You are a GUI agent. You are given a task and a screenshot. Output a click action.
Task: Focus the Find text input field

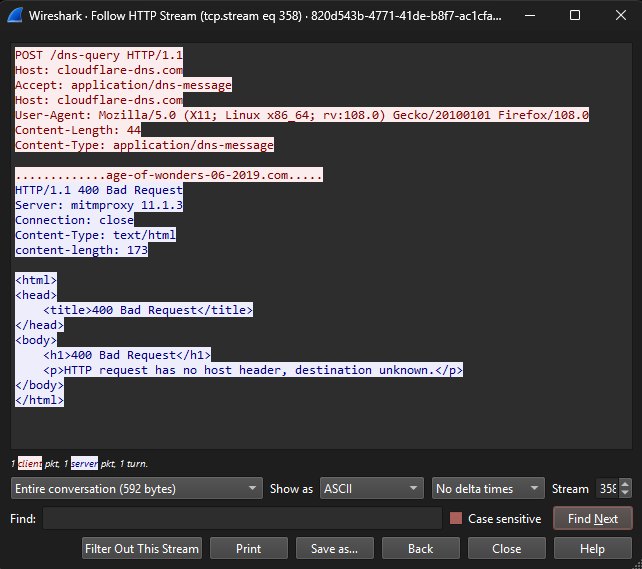(242, 519)
